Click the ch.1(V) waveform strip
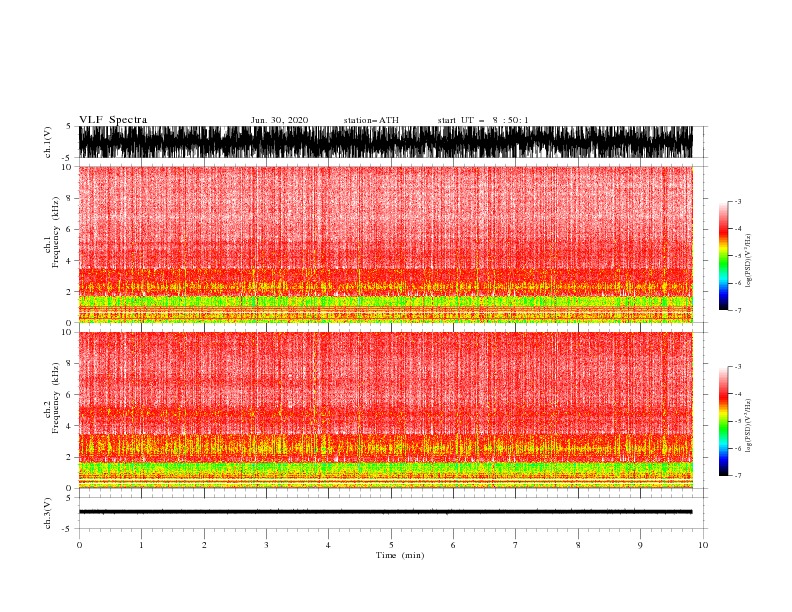792x612 pixels. [x=386, y=142]
